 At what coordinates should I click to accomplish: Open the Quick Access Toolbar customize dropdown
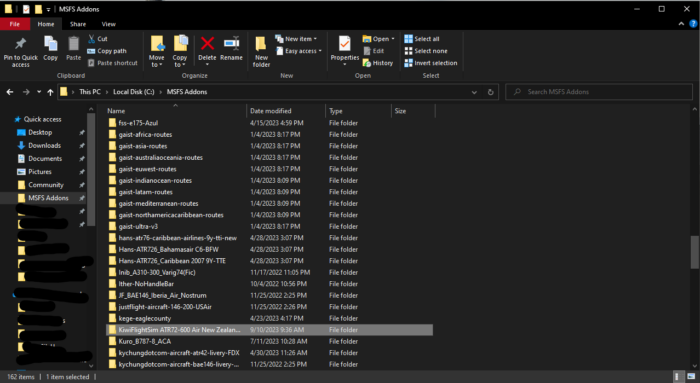click(x=48, y=9)
